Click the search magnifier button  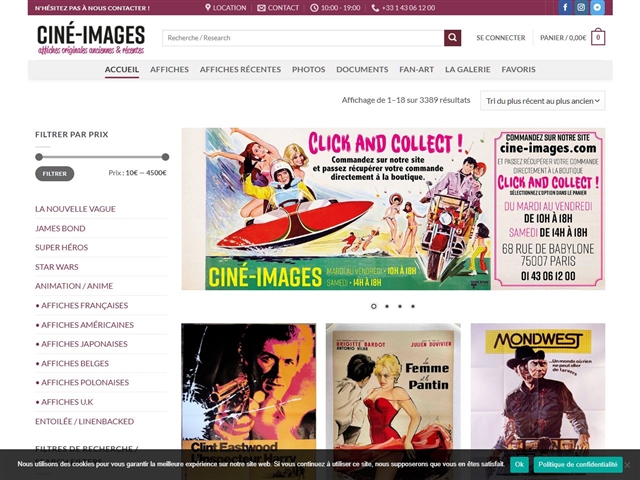pos(452,38)
